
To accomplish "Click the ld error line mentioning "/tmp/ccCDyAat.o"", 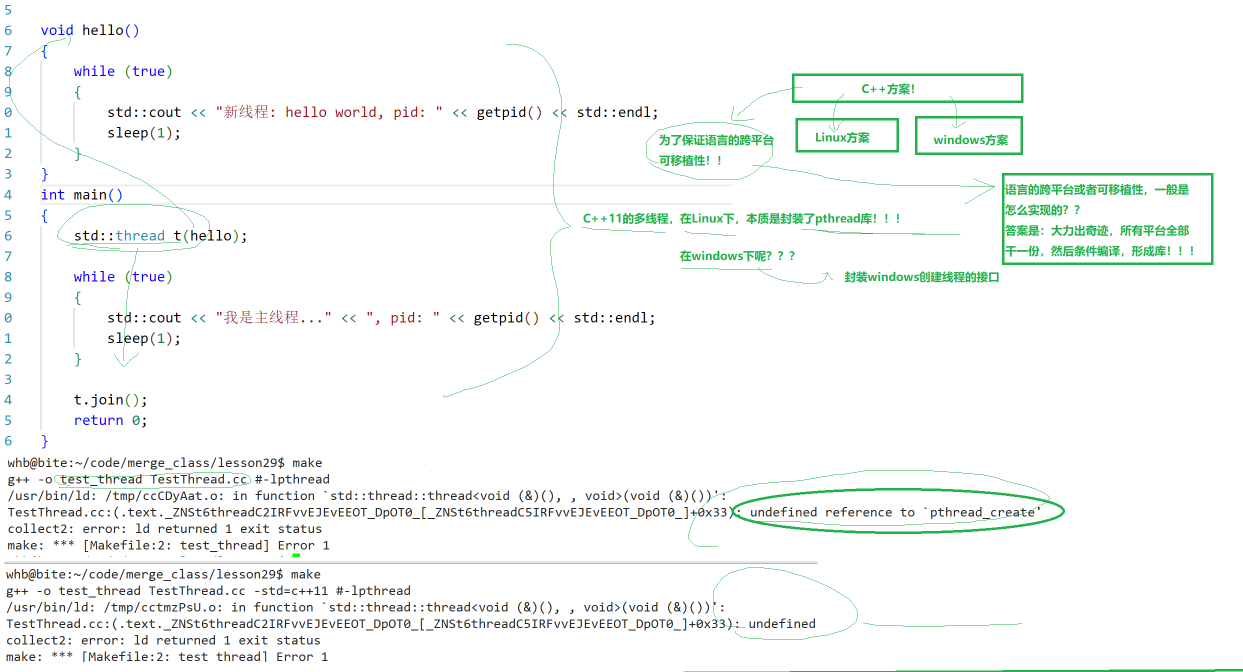I will click(366, 495).
